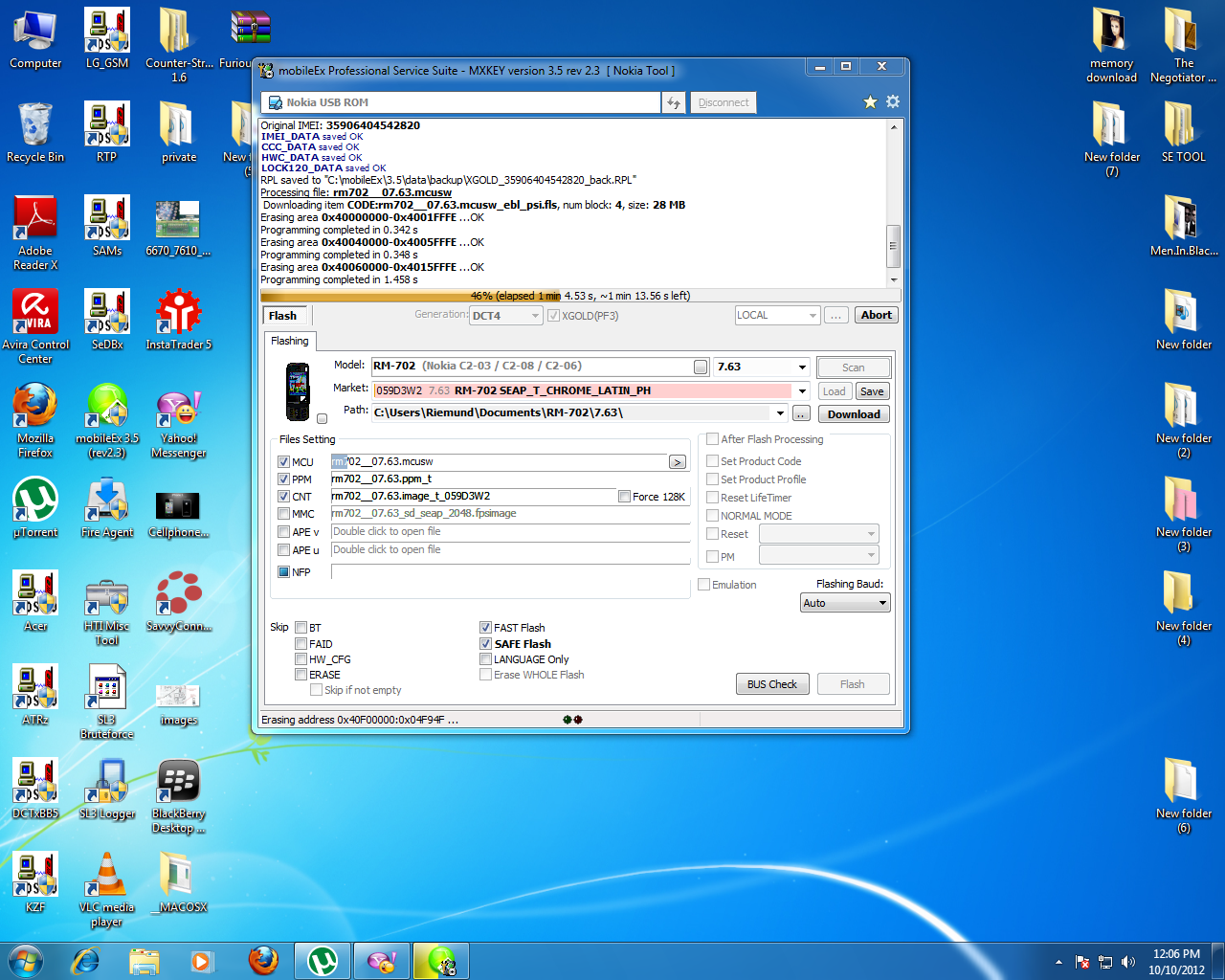The width and height of the screenshot is (1225, 980).
Task: Toggle the FAST Flash checkbox
Action: [x=485, y=628]
